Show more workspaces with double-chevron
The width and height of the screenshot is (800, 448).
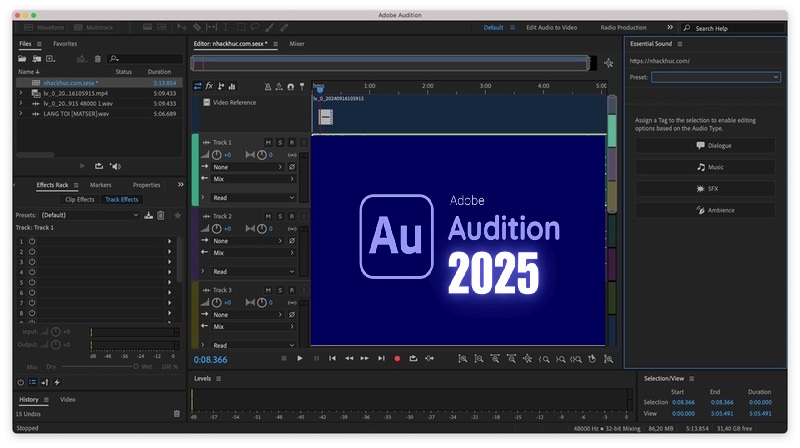pyautogui.click(x=670, y=28)
